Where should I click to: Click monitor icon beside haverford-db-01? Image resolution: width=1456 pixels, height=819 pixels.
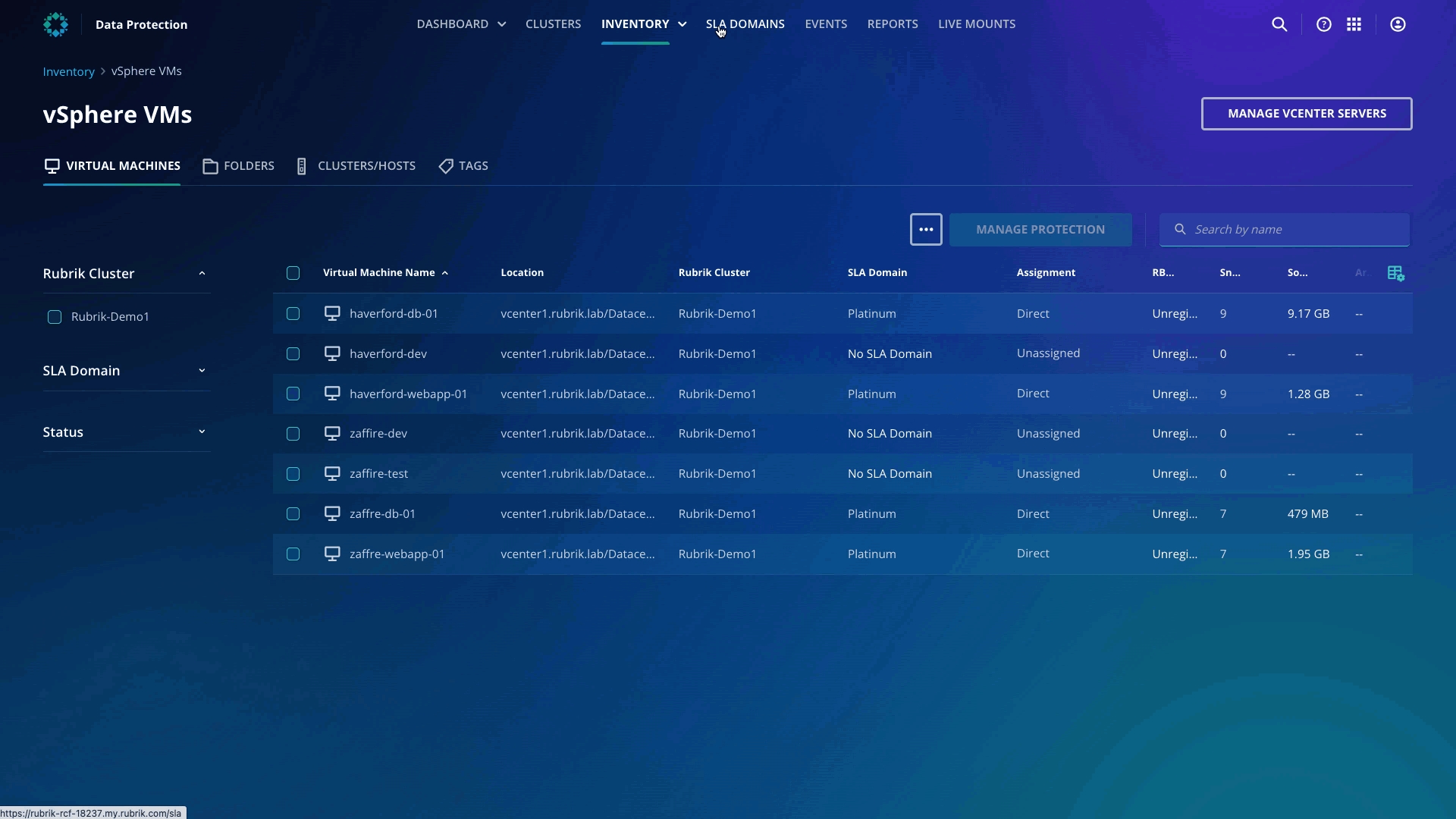coord(332,313)
